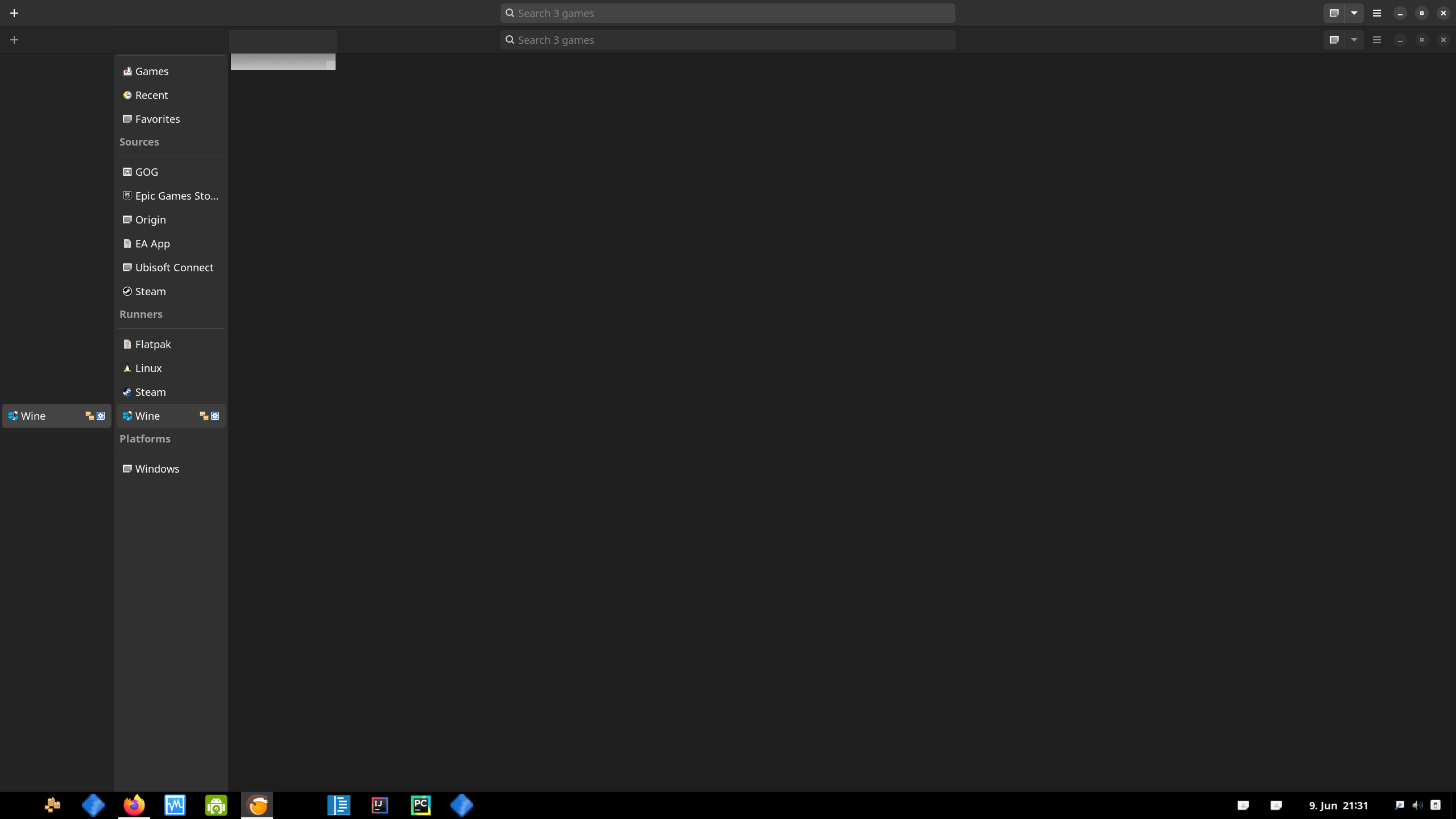Open the Lutris hamburger menu
This screenshot has width=1456, height=819.
[1377, 13]
